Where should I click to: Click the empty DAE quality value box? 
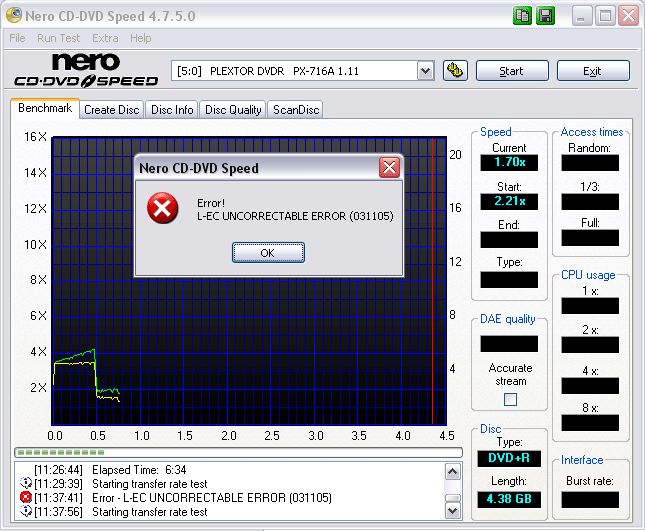[509, 344]
